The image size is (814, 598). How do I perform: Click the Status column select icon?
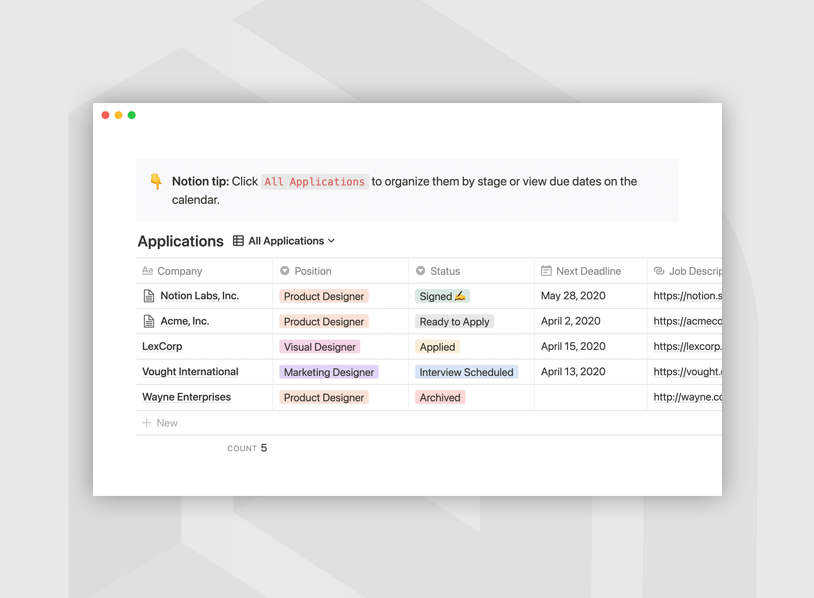421,271
